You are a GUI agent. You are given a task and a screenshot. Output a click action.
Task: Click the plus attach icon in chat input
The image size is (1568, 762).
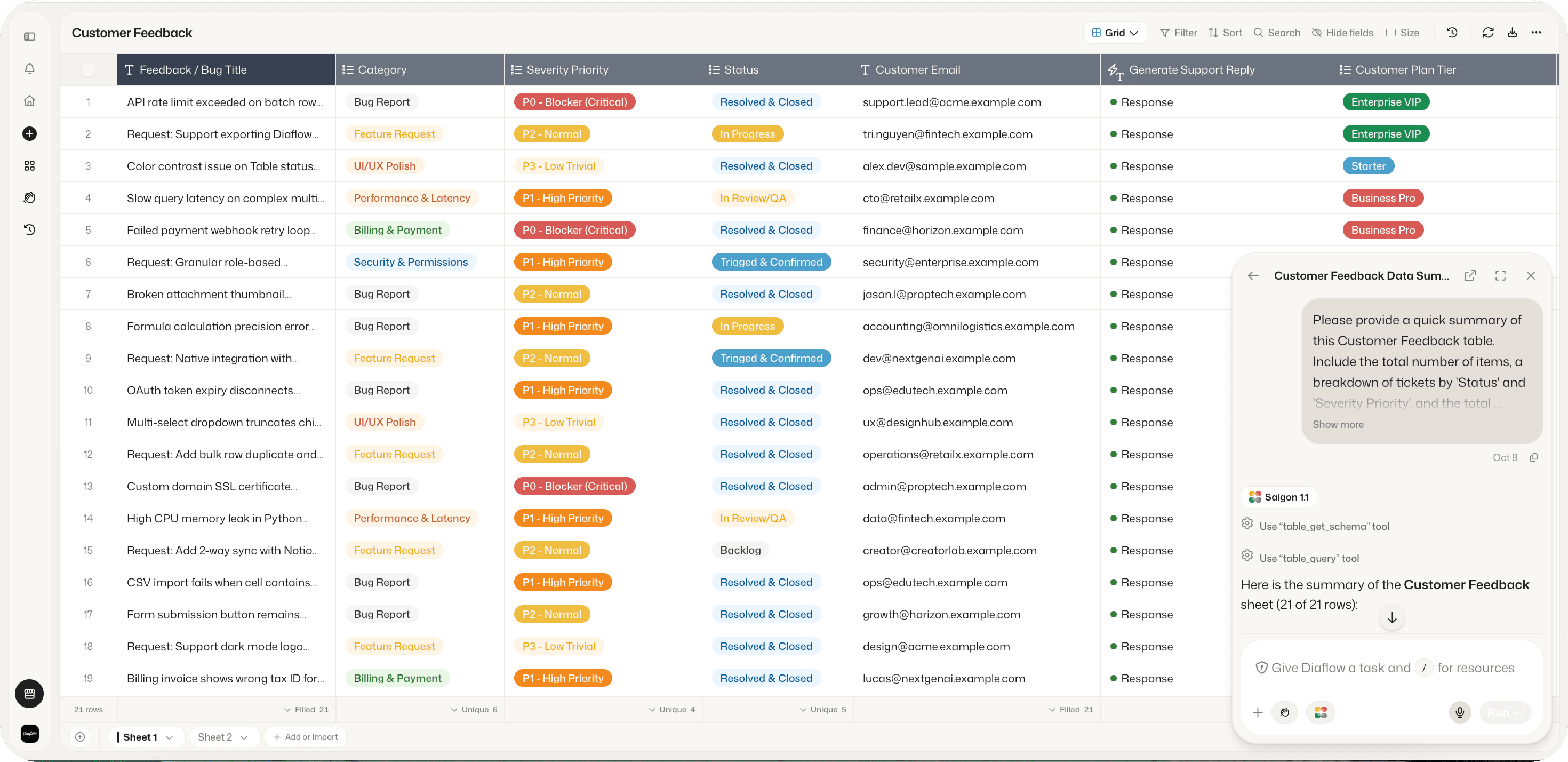click(x=1258, y=712)
